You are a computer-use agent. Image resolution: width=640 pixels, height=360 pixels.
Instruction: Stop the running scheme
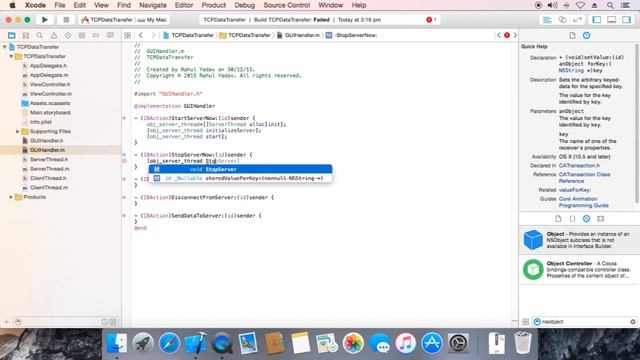[66, 20]
